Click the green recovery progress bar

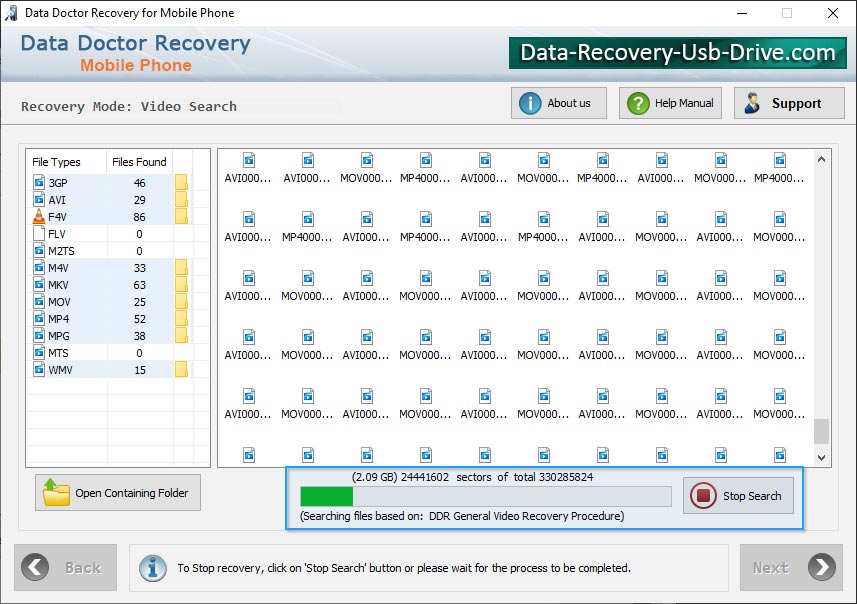click(325, 496)
